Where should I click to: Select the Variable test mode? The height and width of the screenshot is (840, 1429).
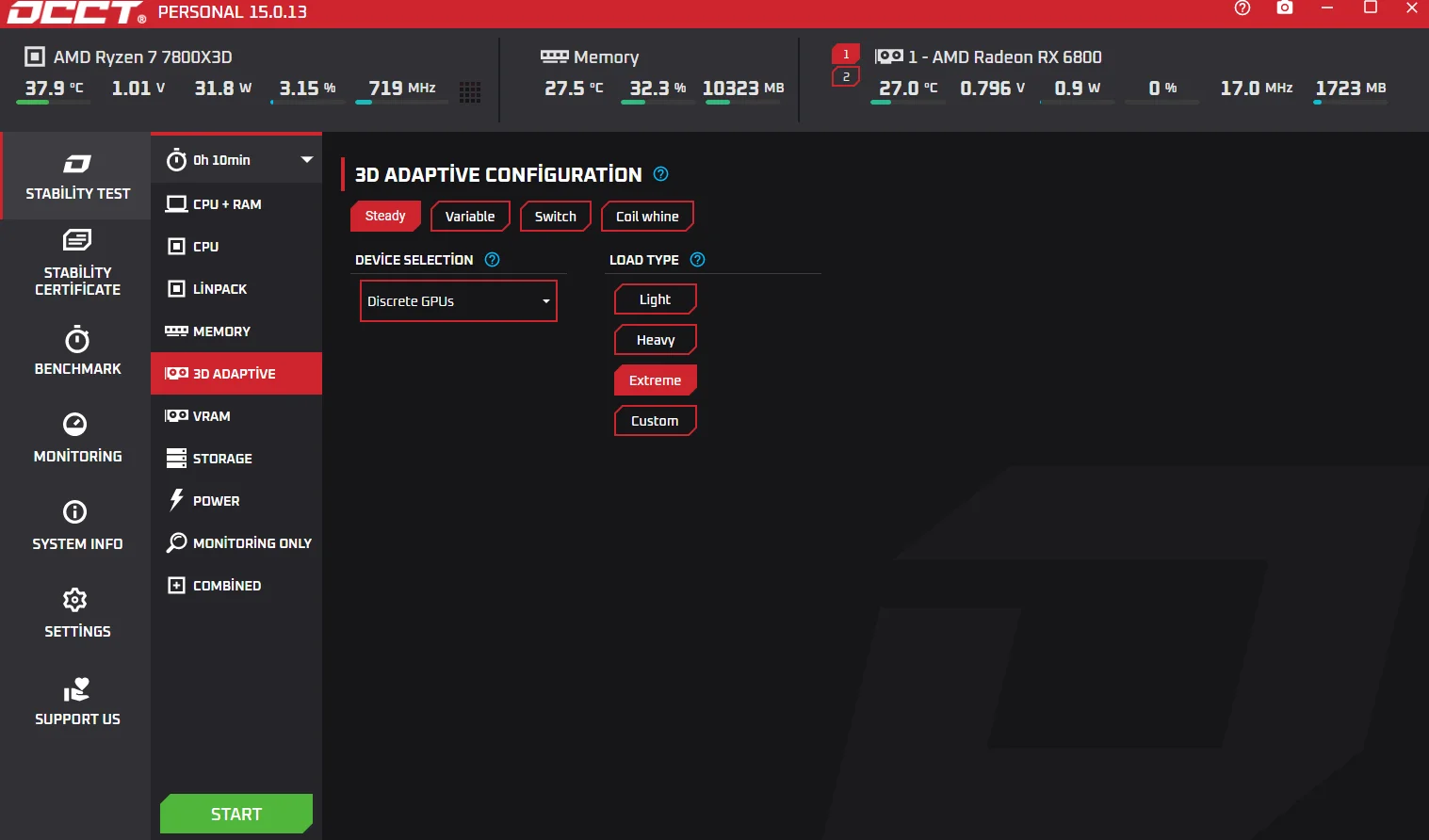pyautogui.click(x=470, y=216)
